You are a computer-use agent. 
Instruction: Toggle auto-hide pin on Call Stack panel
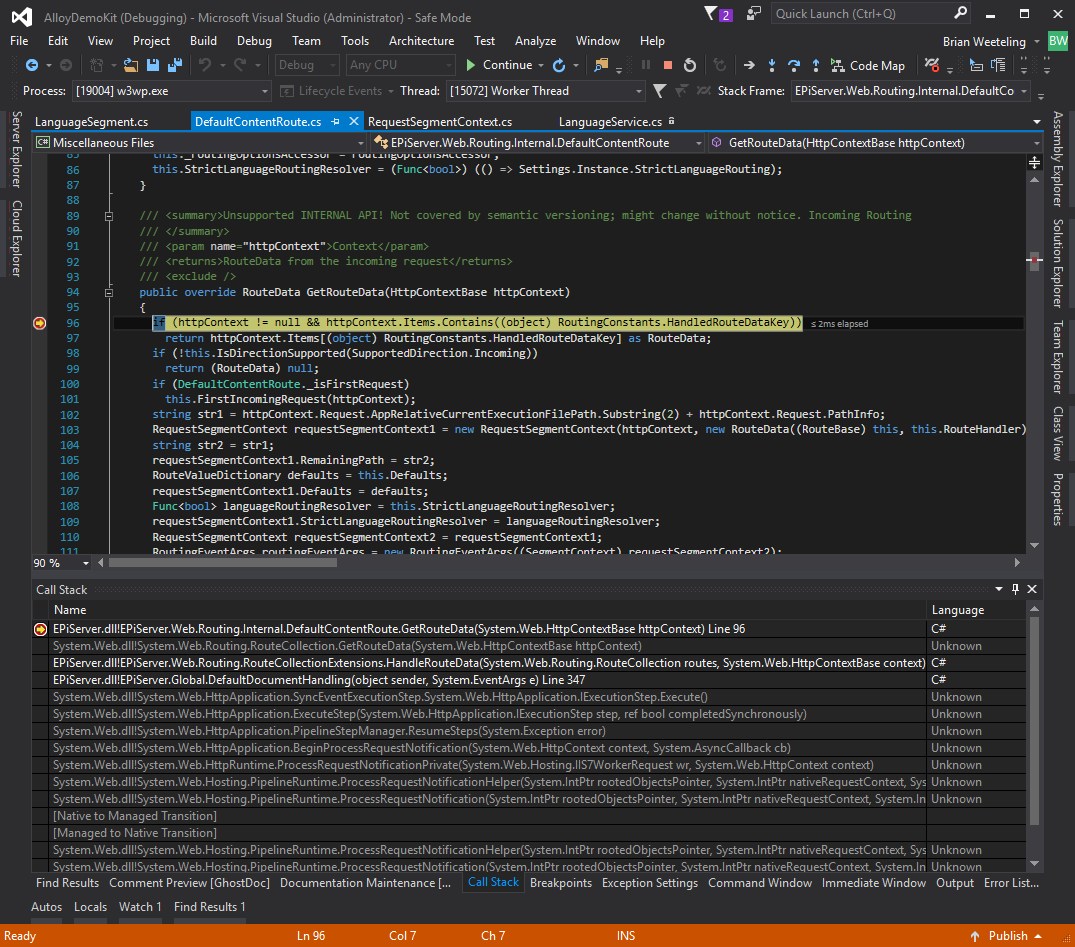tap(1015, 589)
